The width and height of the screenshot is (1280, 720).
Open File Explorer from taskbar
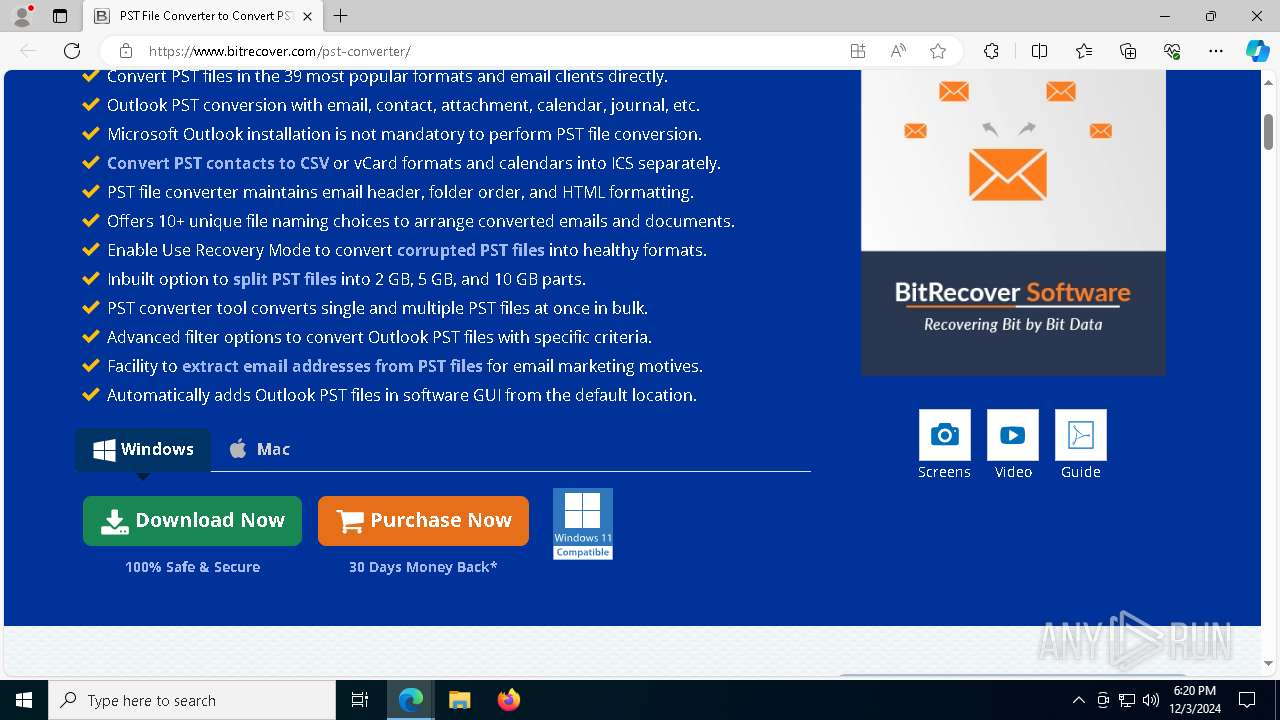click(x=459, y=700)
